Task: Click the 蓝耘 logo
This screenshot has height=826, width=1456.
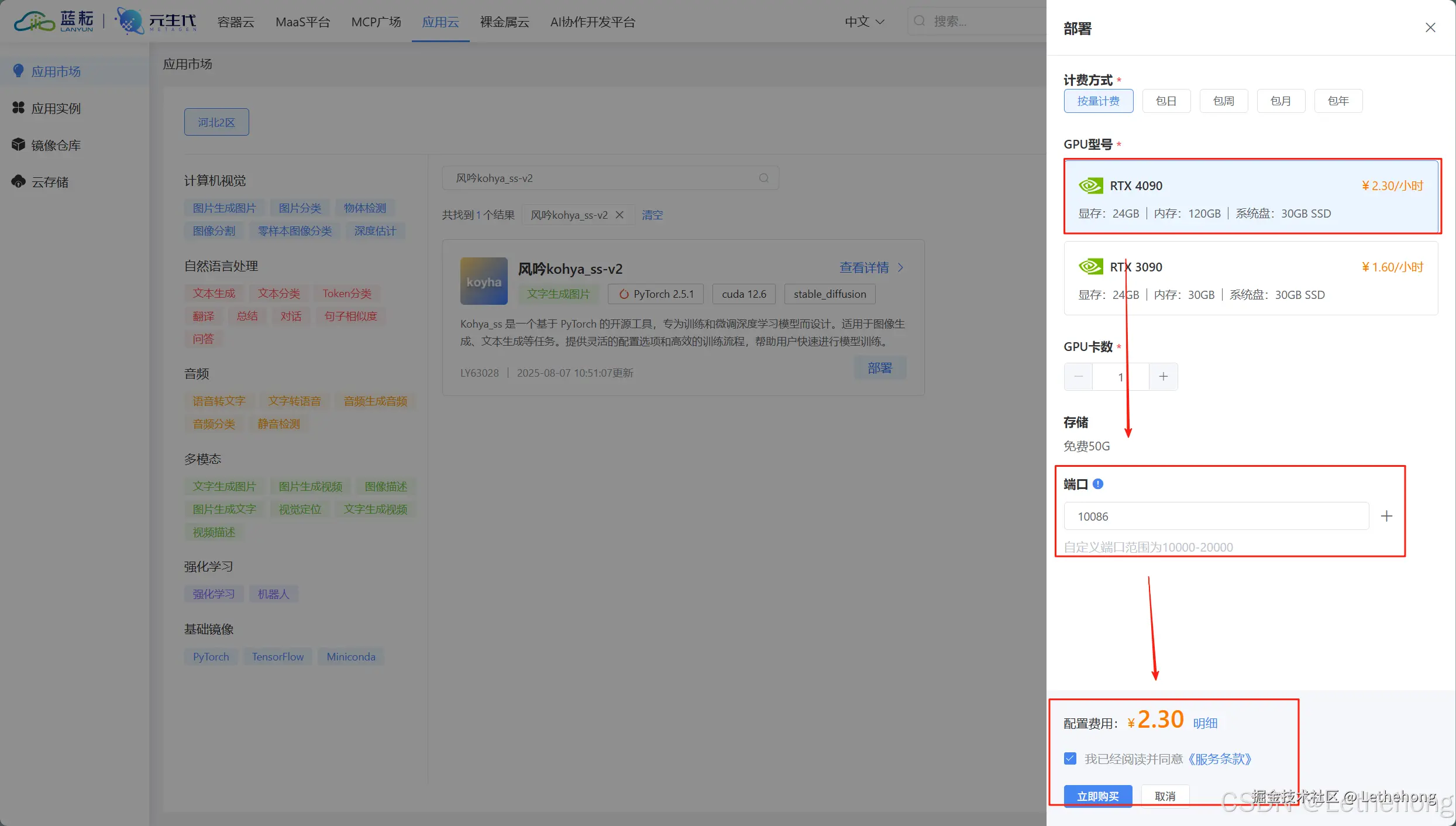Action: coord(53,21)
